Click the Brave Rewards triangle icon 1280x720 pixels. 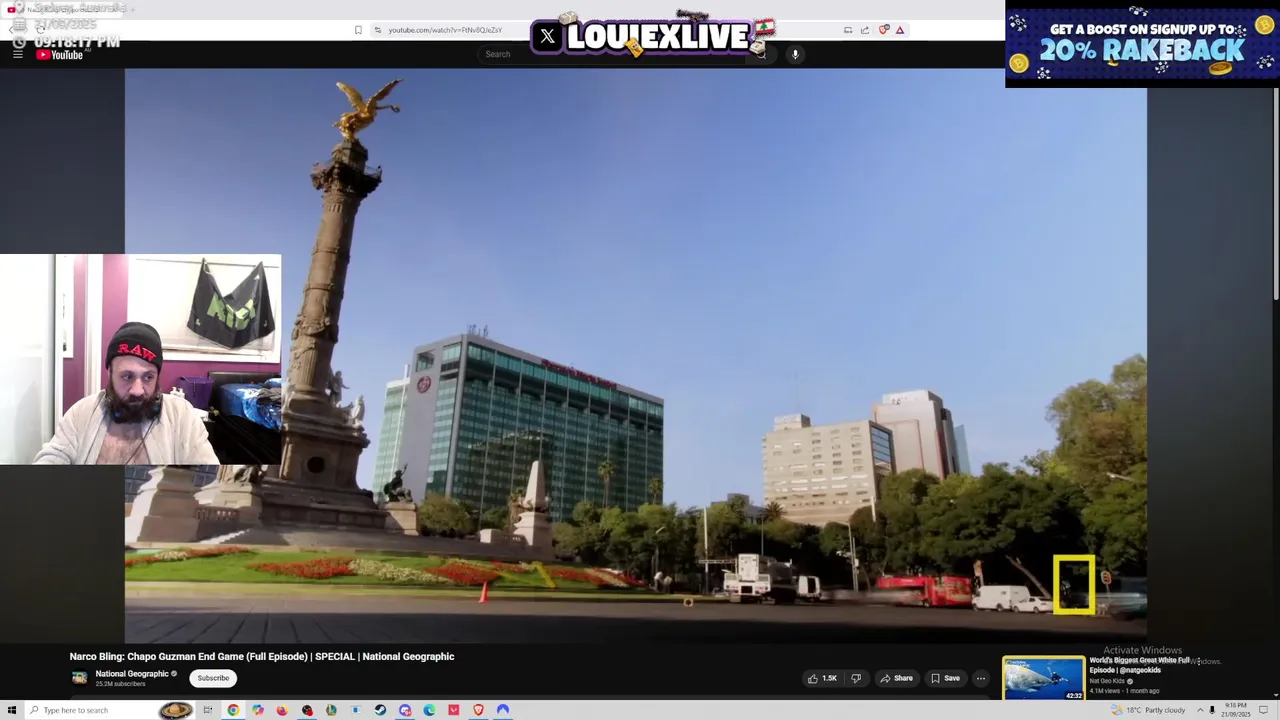click(x=900, y=30)
